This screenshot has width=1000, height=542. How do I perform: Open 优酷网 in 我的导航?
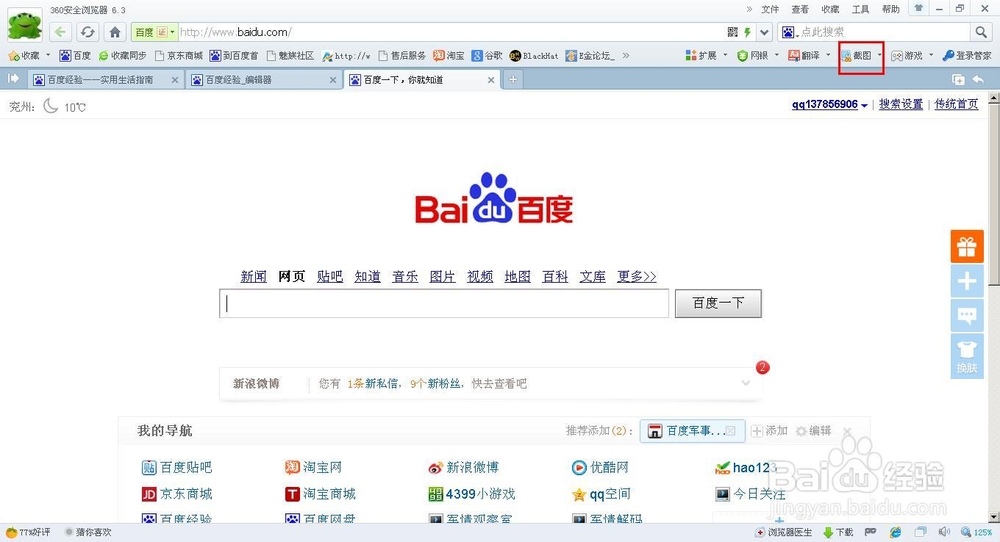[x=600, y=467]
